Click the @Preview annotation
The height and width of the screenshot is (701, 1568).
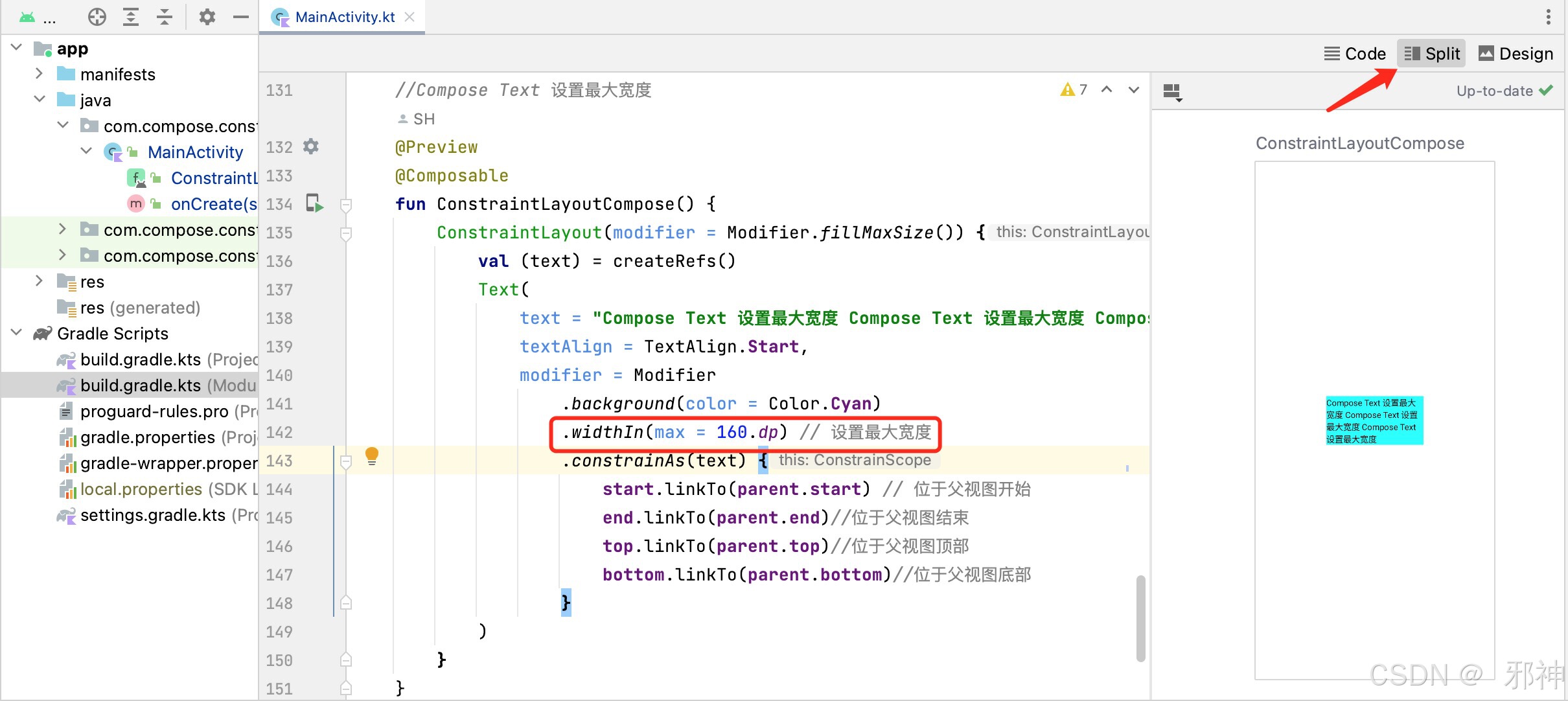(436, 147)
